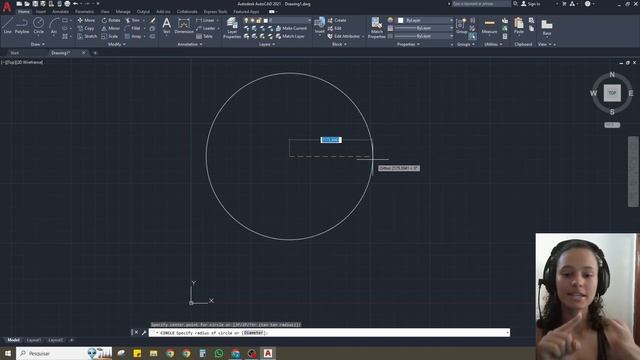Click the search keyword input box
This screenshot has width=640, height=360.
481,4
